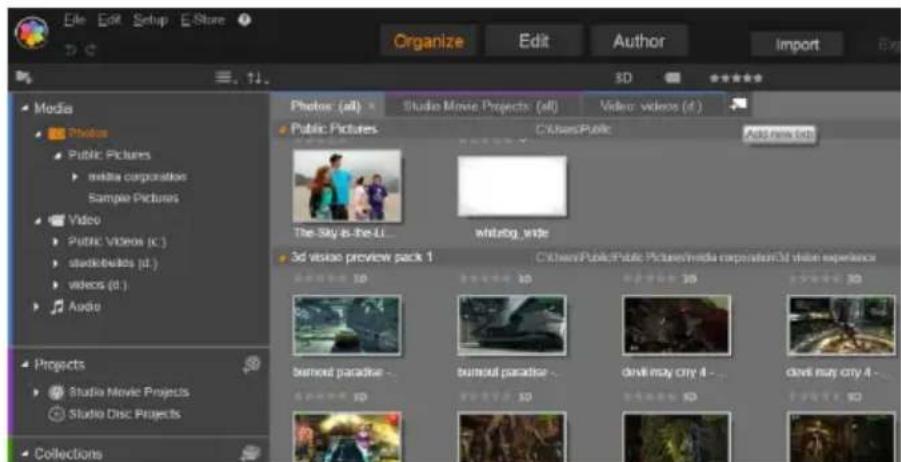901x462 pixels.
Task: Expand videos (d:) folder
Action: [x=56, y=285]
